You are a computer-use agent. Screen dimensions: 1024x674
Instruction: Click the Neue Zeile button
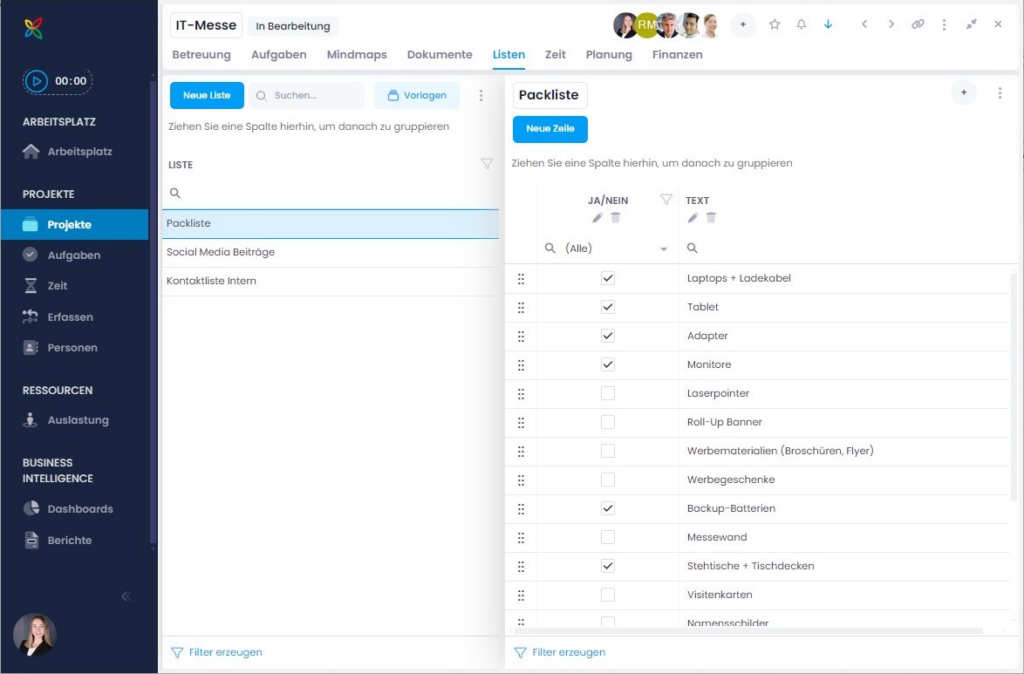pyautogui.click(x=550, y=129)
